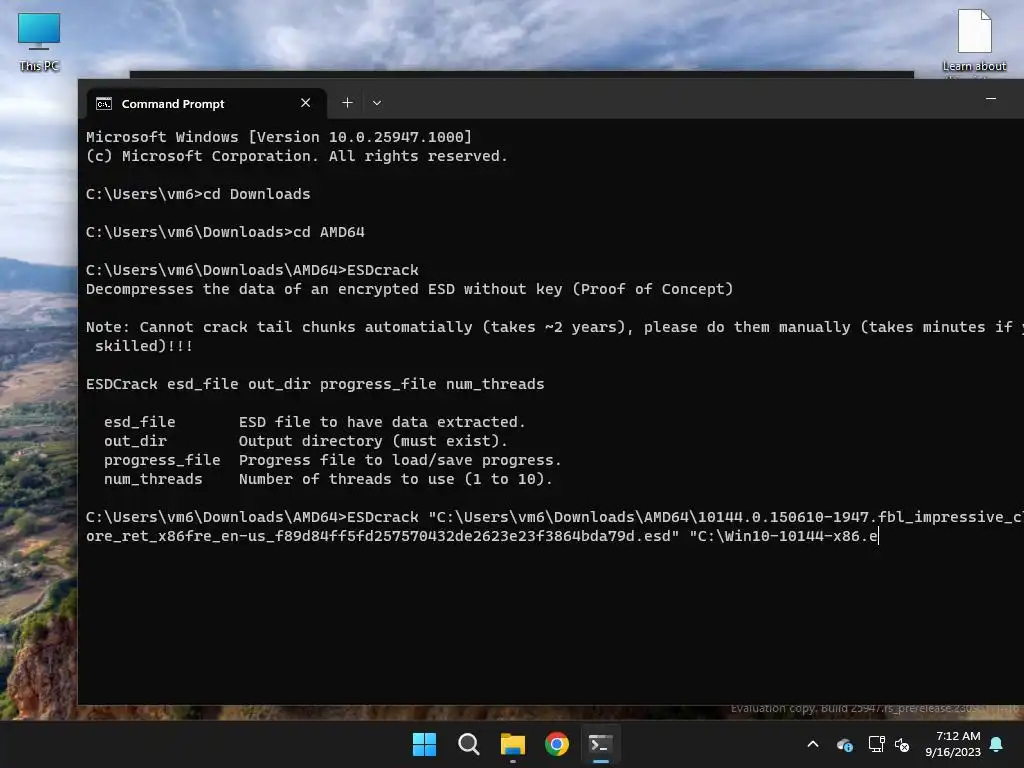1024x768 pixels.
Task: Show hidden system tray icons
Action: click(813, 744)
